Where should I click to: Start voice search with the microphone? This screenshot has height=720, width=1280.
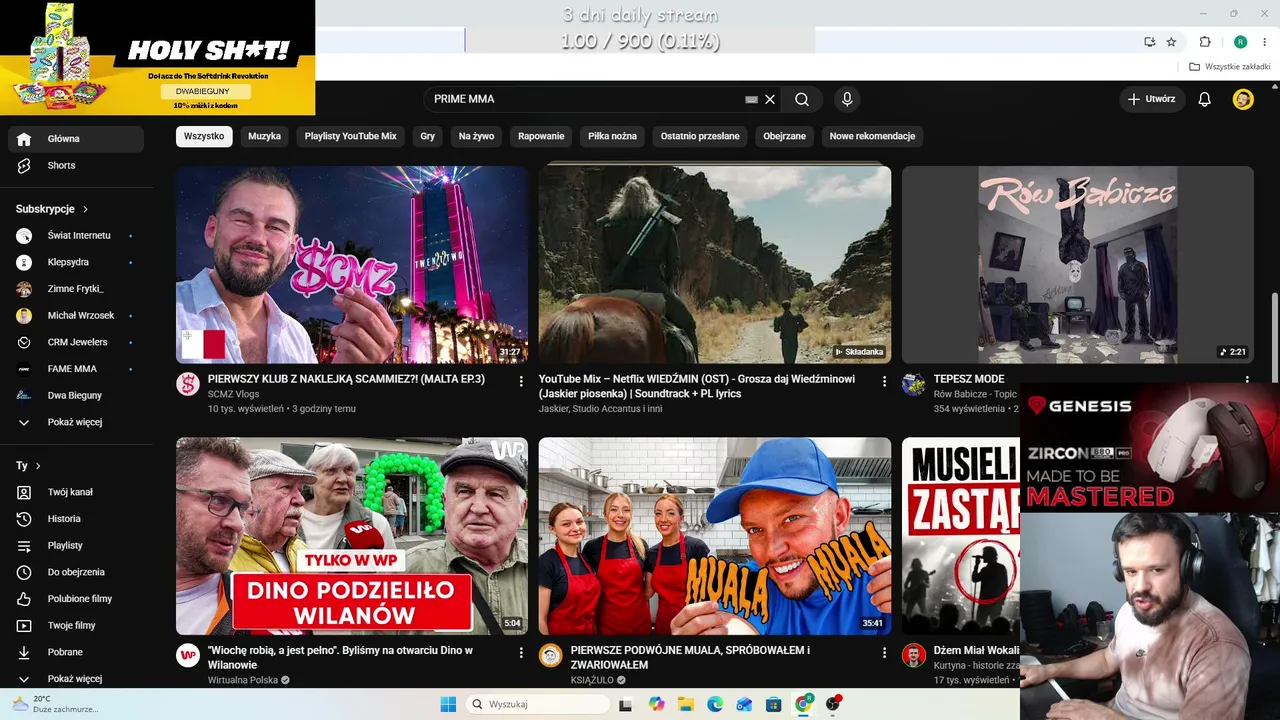tap(847, 99)
